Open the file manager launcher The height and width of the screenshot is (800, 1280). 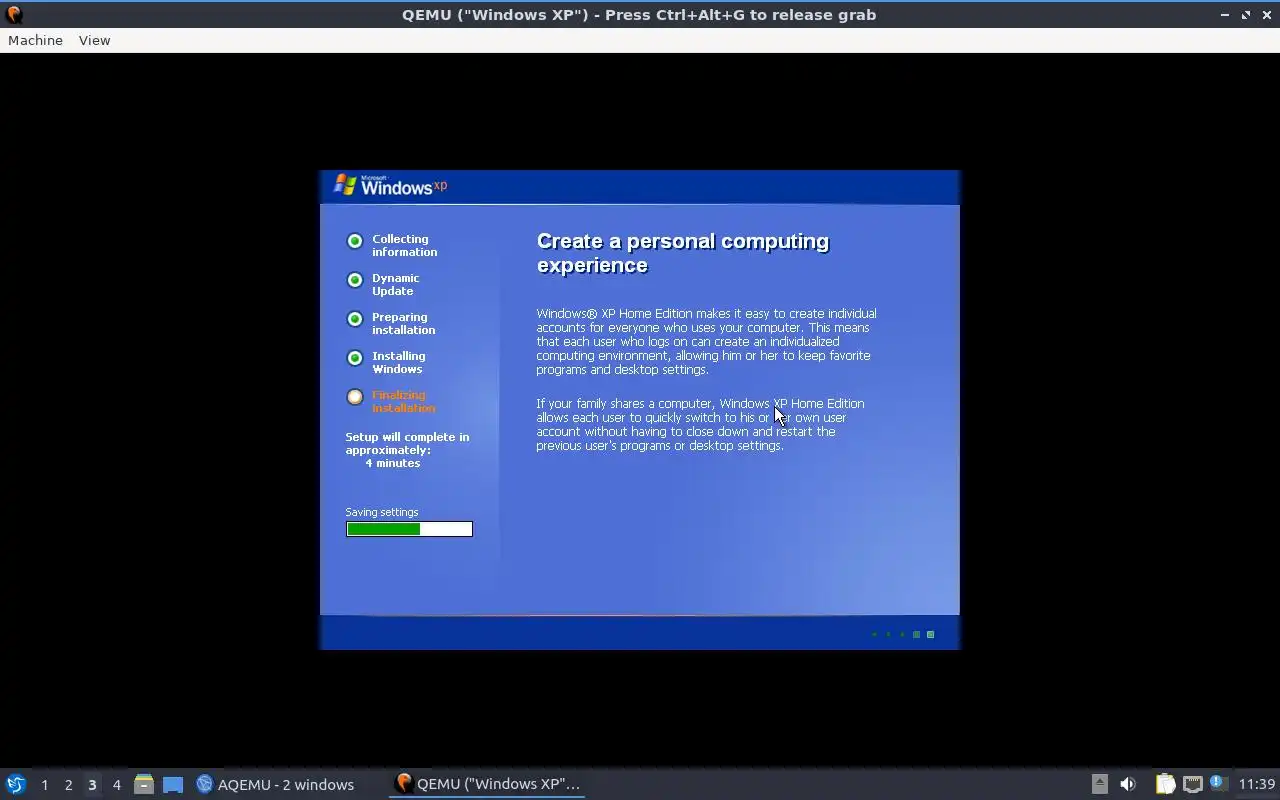[144, 784]
